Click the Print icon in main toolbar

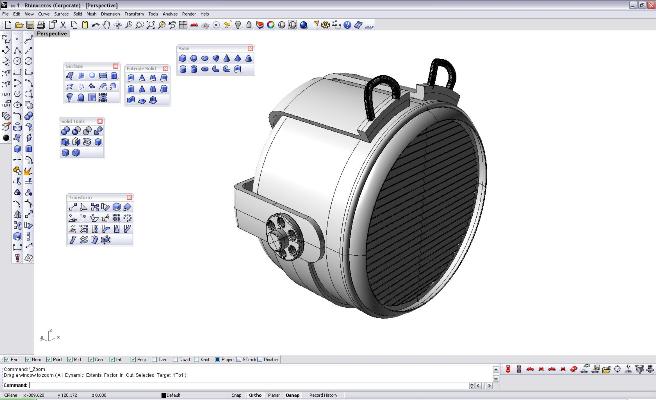coord(41,25)
